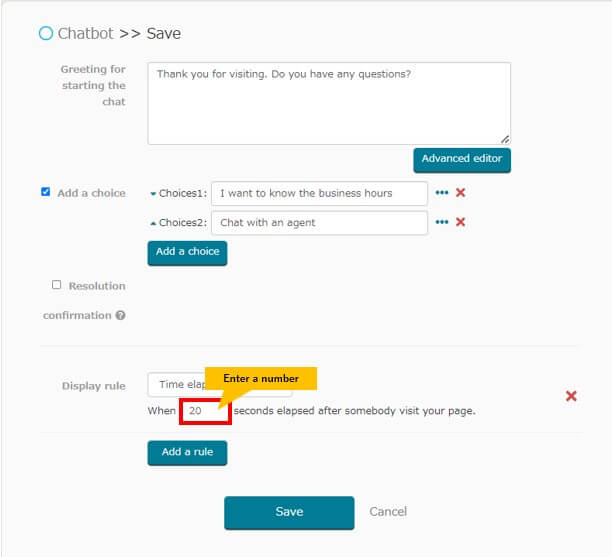Move Choices2 up with arrow
Viewport: 612px width, 557px height.
point(153,223)
